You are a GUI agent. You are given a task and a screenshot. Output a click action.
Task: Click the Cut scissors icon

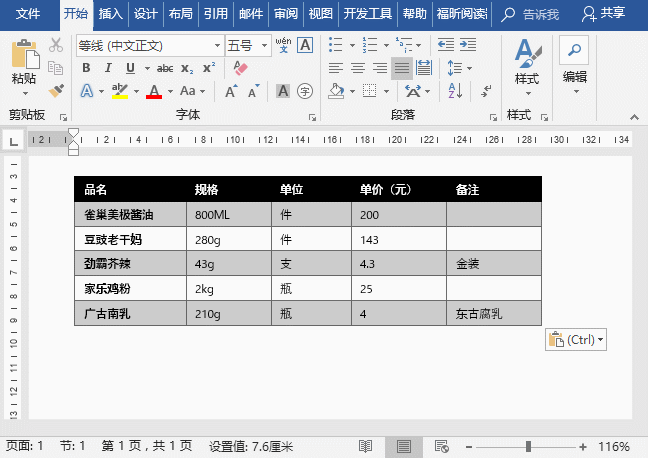point(56,45)
